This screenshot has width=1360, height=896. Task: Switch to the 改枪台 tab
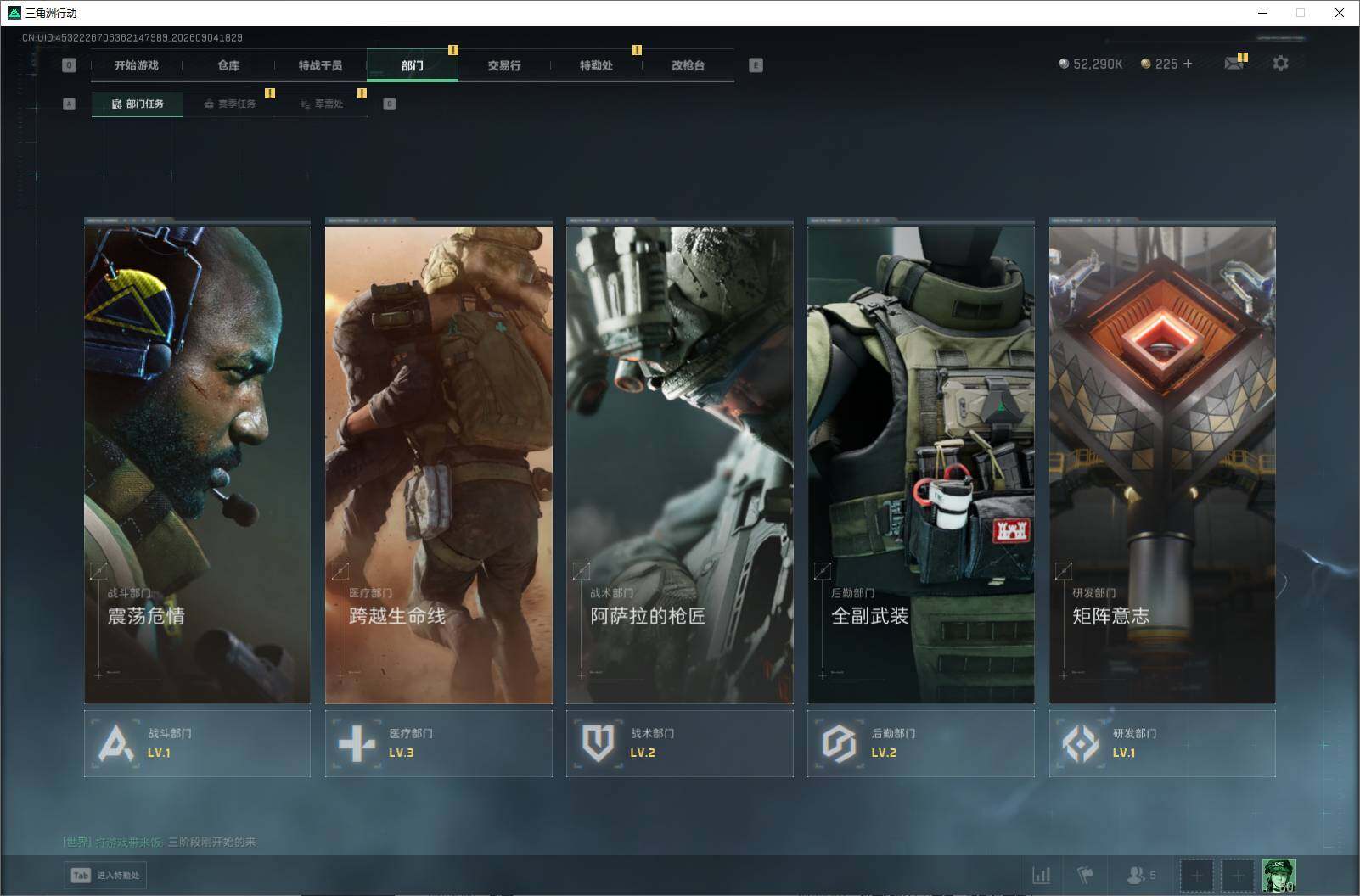pyautogui.click(x=688, y=65)
